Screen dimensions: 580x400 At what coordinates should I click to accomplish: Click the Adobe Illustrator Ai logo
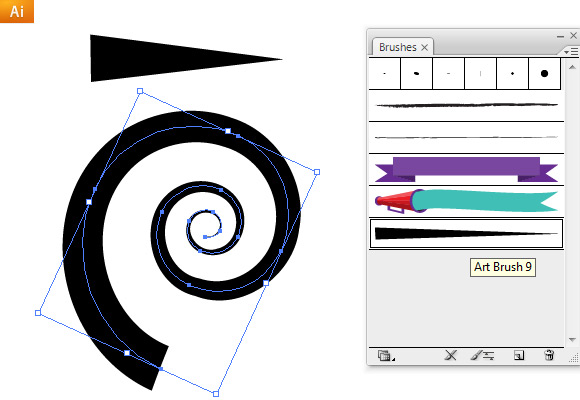pyautogui.click(x=17, y=11)
